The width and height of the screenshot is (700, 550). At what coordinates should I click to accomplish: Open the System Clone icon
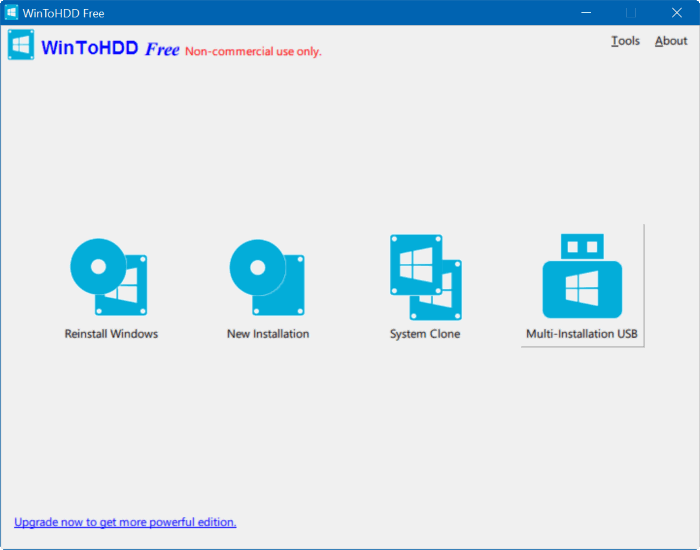pos(426,277)
